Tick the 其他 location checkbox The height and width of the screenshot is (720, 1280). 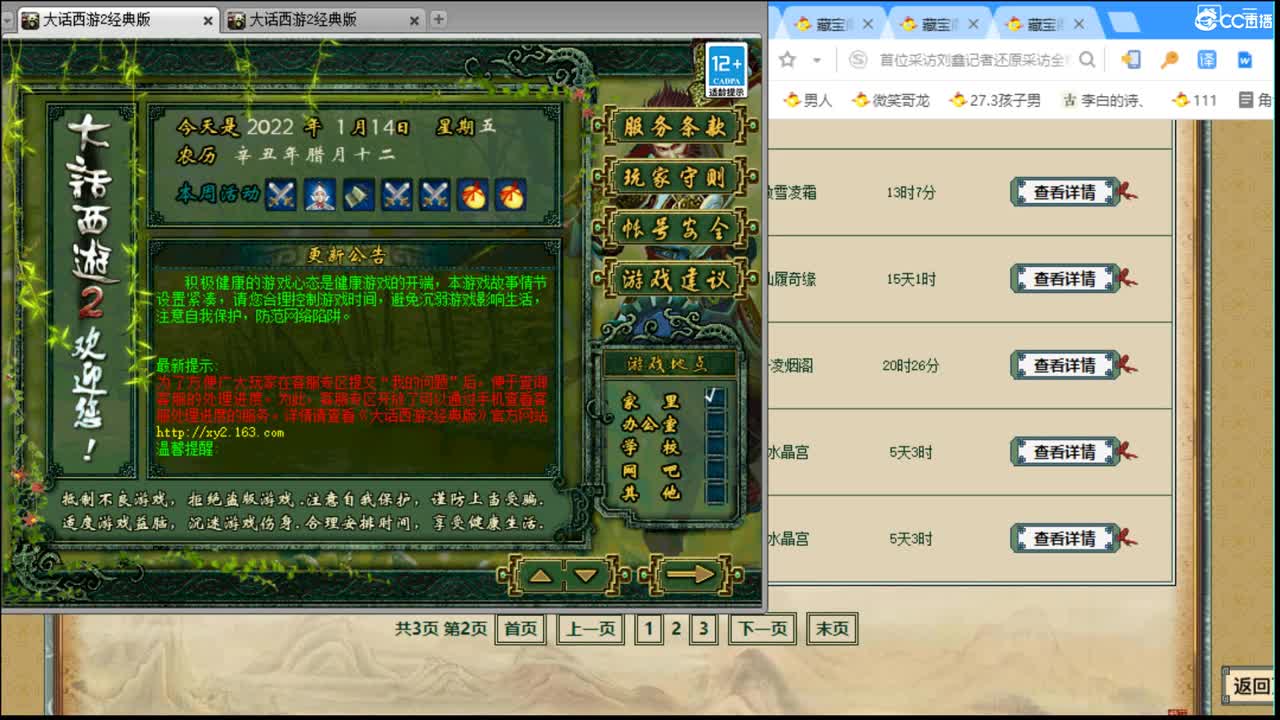click(x=715, y=492)
